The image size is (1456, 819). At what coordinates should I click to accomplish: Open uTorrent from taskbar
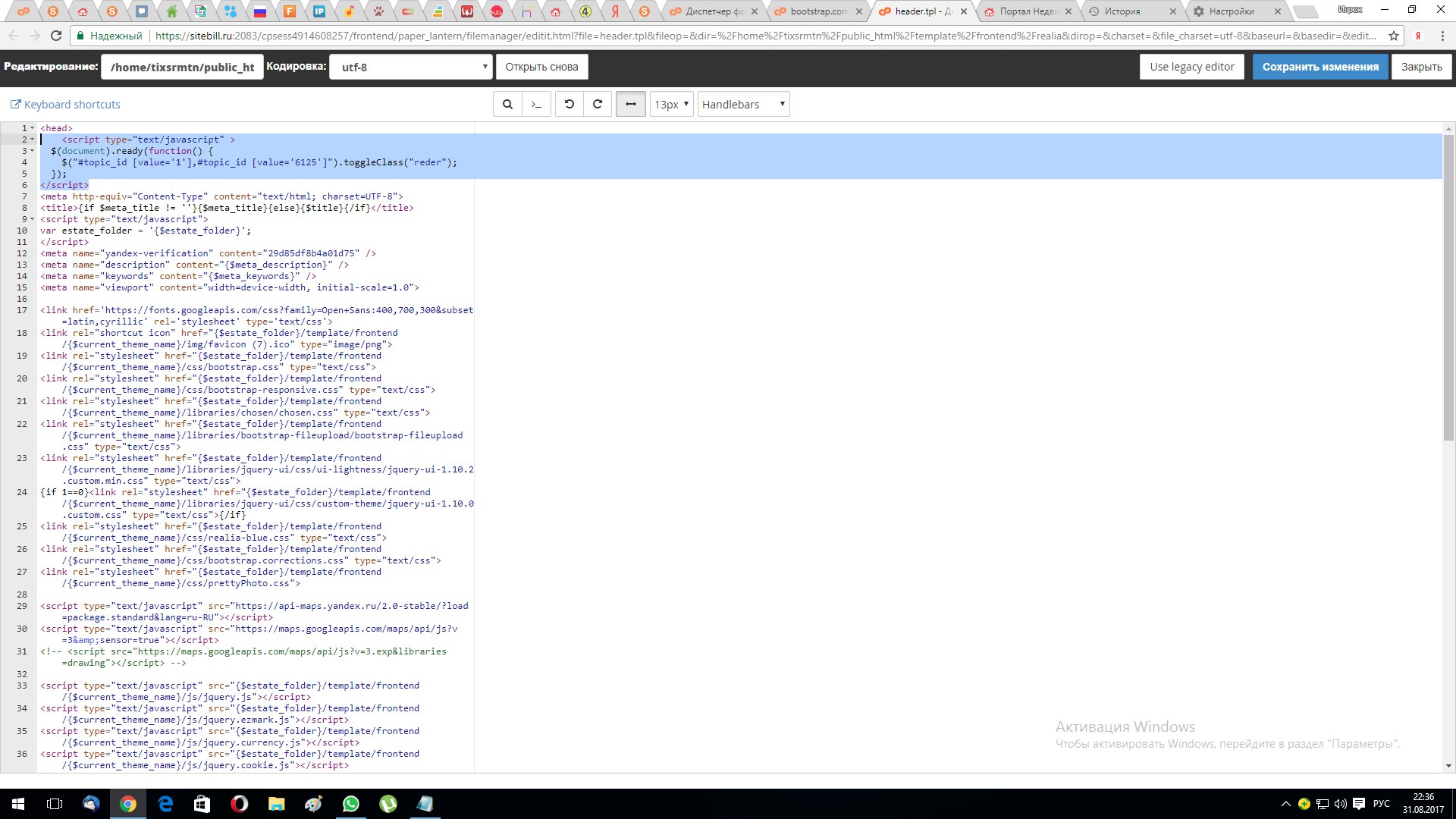[x=388, y=804]
